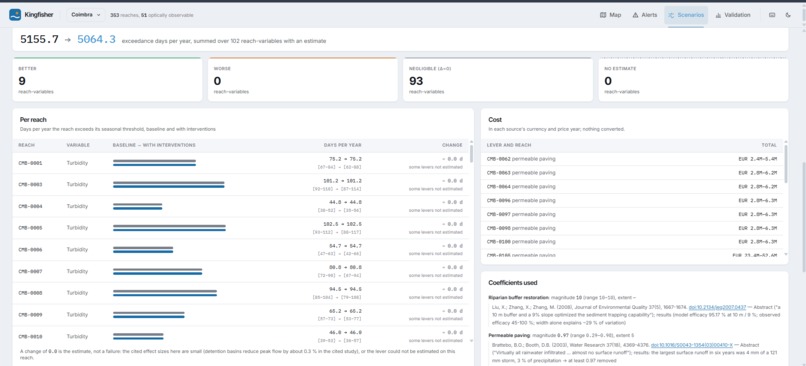Click the VARIABLE column header

(78, 145)
